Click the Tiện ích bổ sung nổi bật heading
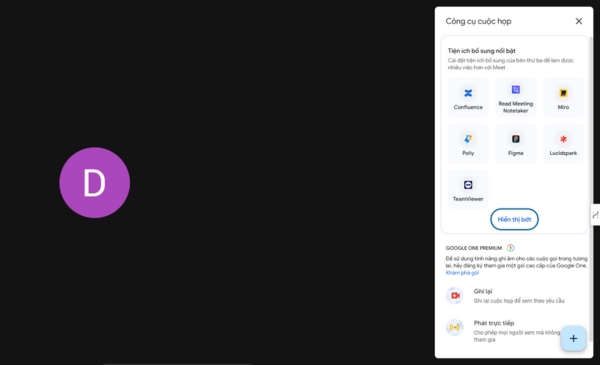This screenshot has height=365, width=600. (481, 51)
